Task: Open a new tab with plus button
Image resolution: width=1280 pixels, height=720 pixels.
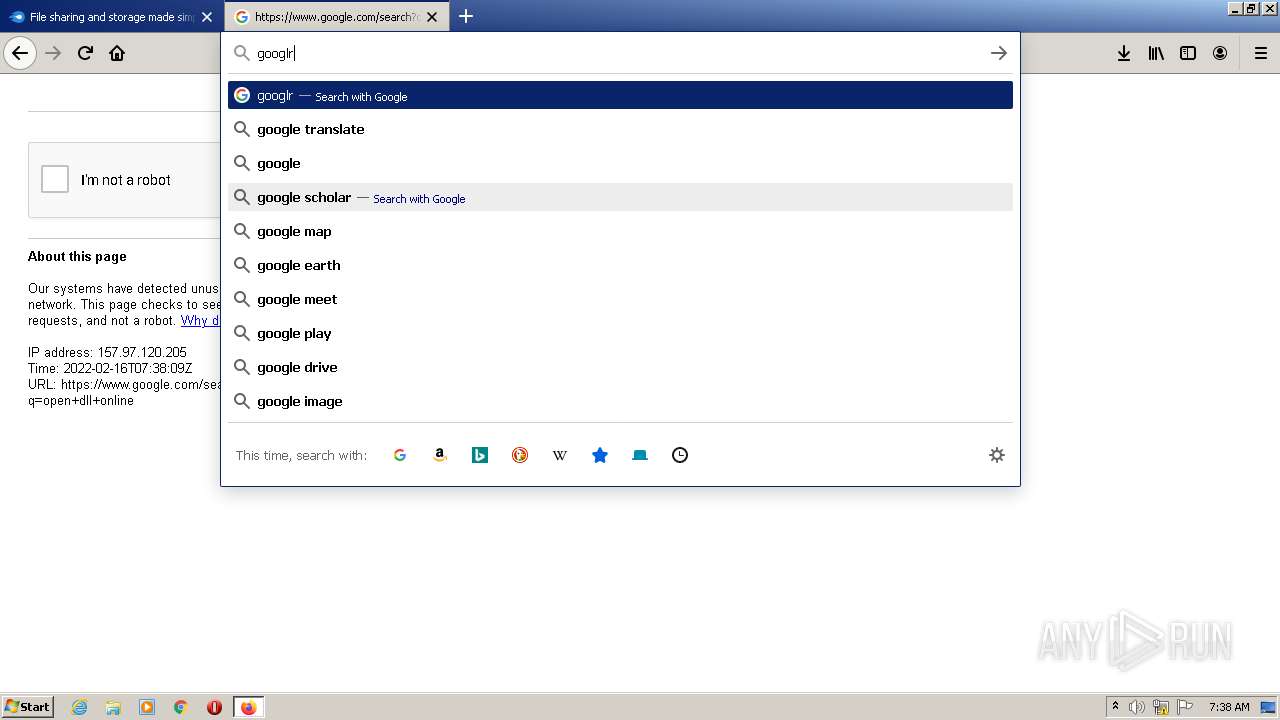Action: pyautogui.click(x=466, y=16)
